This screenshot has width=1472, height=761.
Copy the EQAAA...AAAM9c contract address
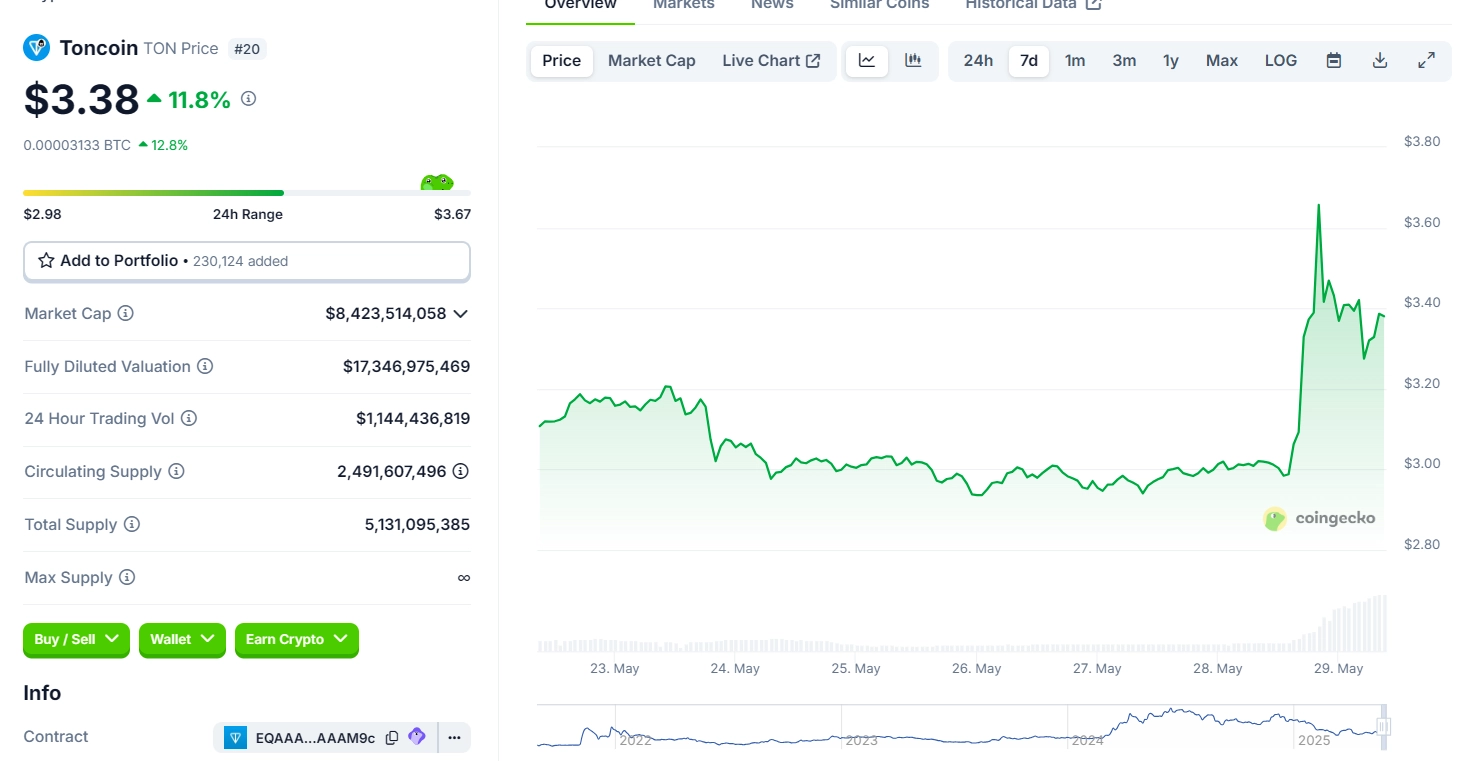[392, 738]
